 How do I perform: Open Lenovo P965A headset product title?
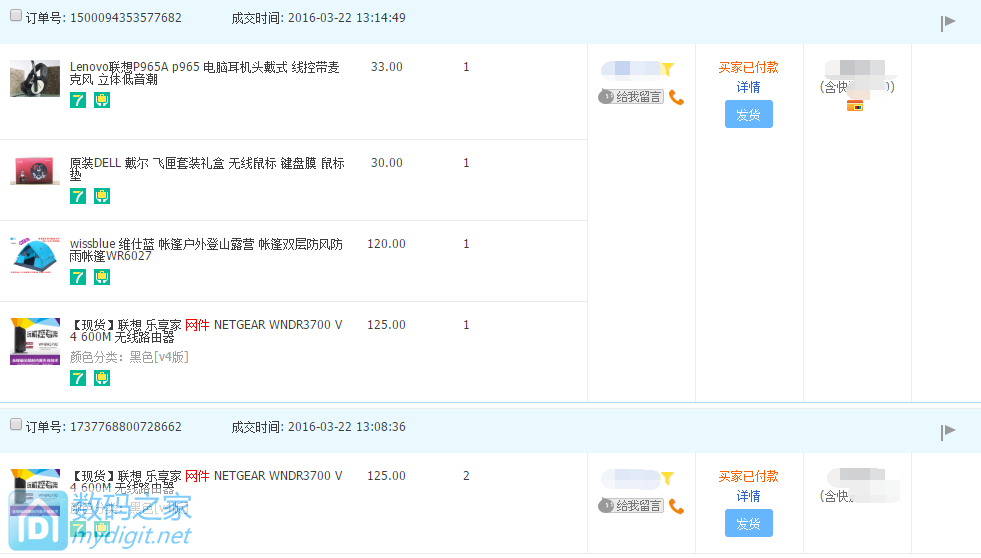tap(204, 73)
